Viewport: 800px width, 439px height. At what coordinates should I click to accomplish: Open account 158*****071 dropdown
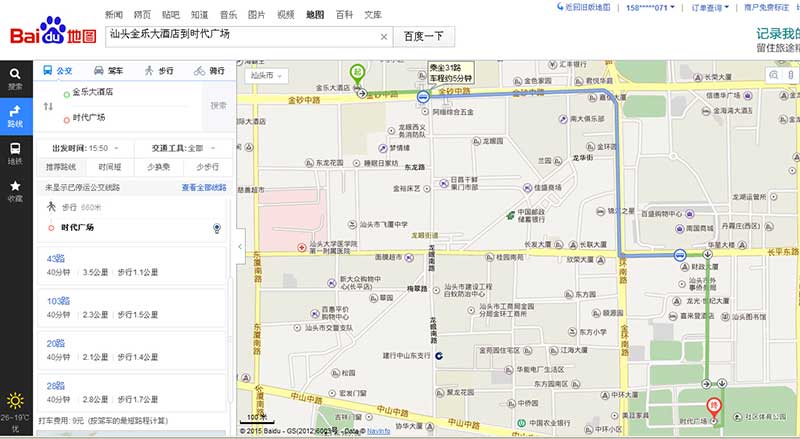[x=650, y=8]
